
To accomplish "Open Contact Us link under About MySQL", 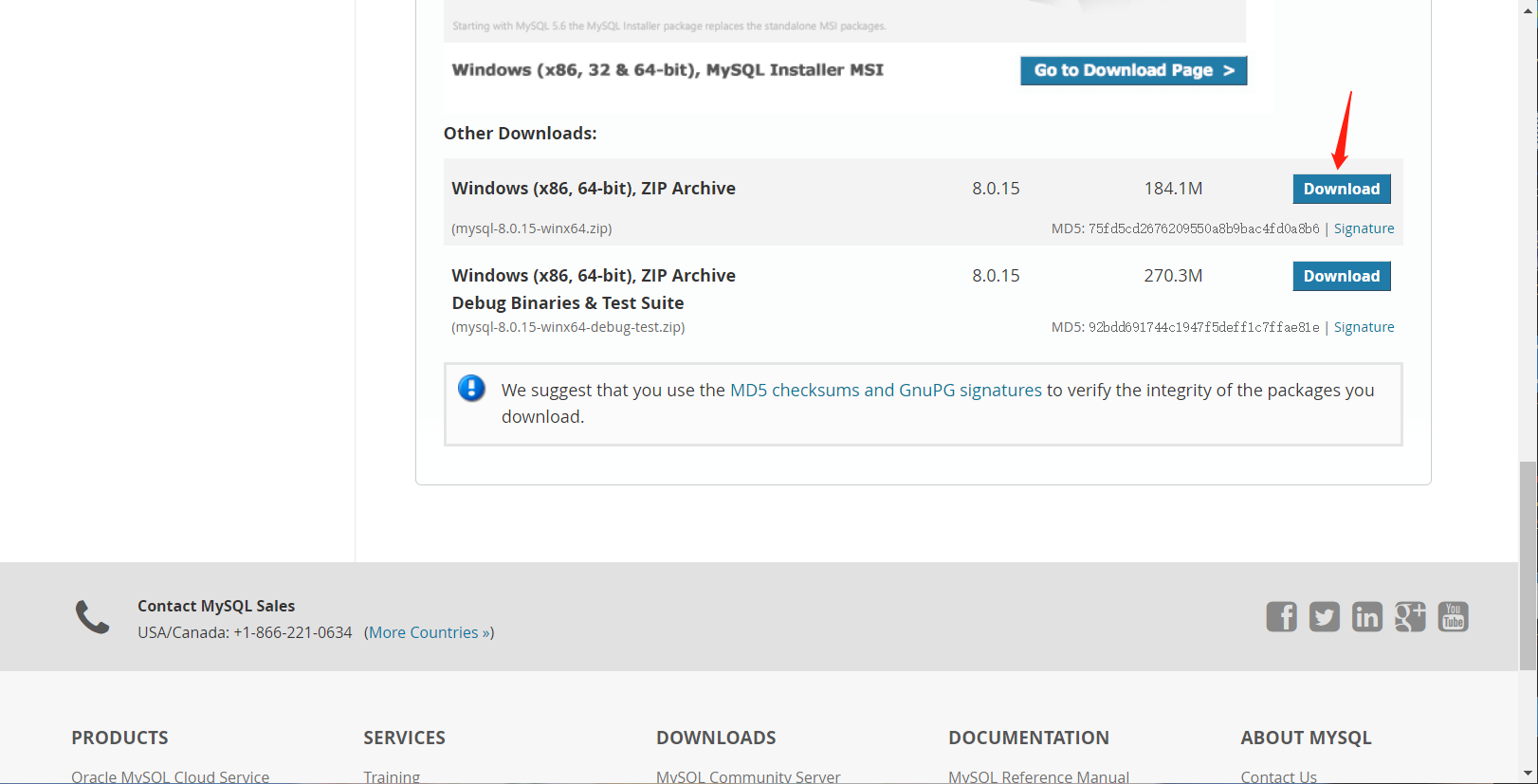I will (x=1278, y=776).
